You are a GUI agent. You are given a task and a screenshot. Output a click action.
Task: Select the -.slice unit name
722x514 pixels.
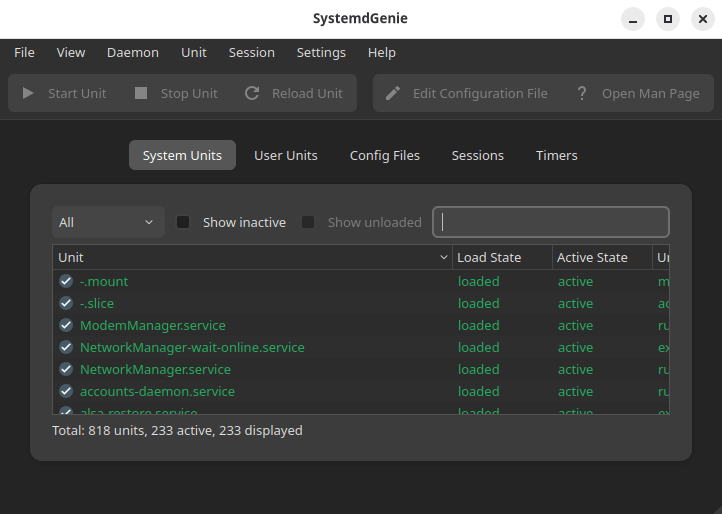(97, 304)
